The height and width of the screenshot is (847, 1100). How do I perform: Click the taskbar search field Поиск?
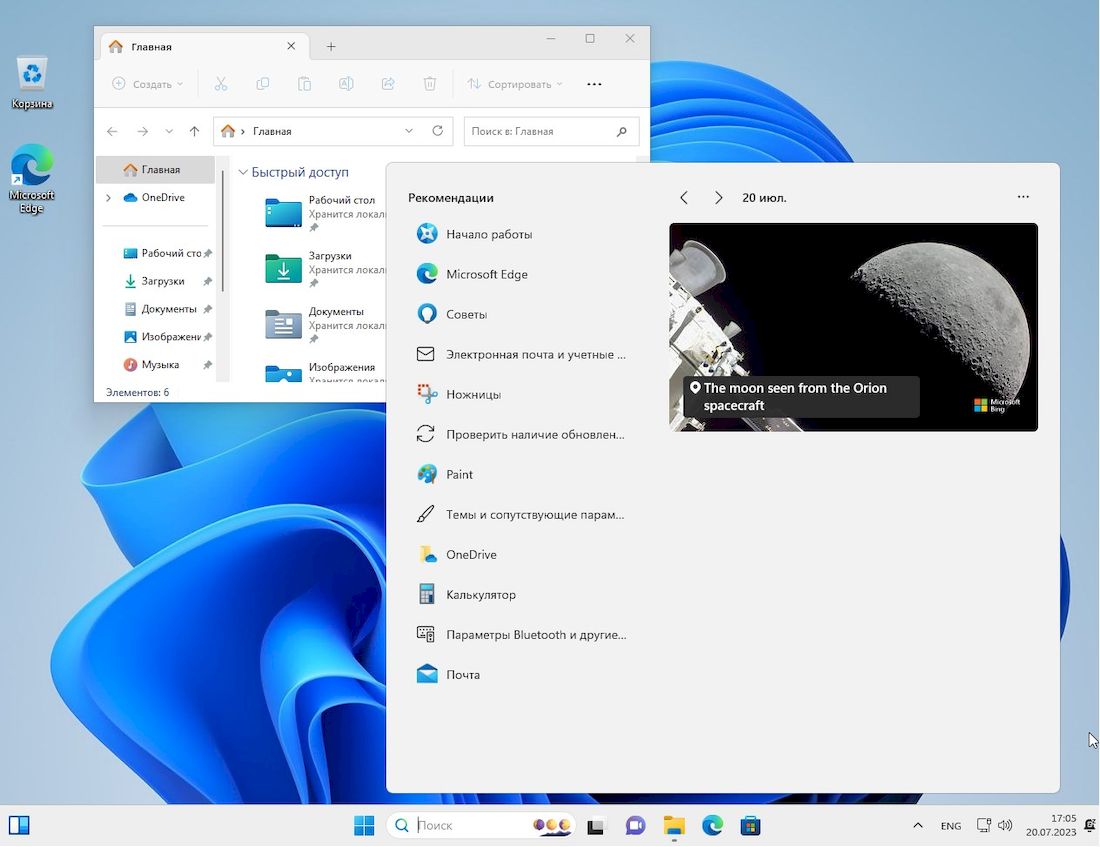(470, 825)
